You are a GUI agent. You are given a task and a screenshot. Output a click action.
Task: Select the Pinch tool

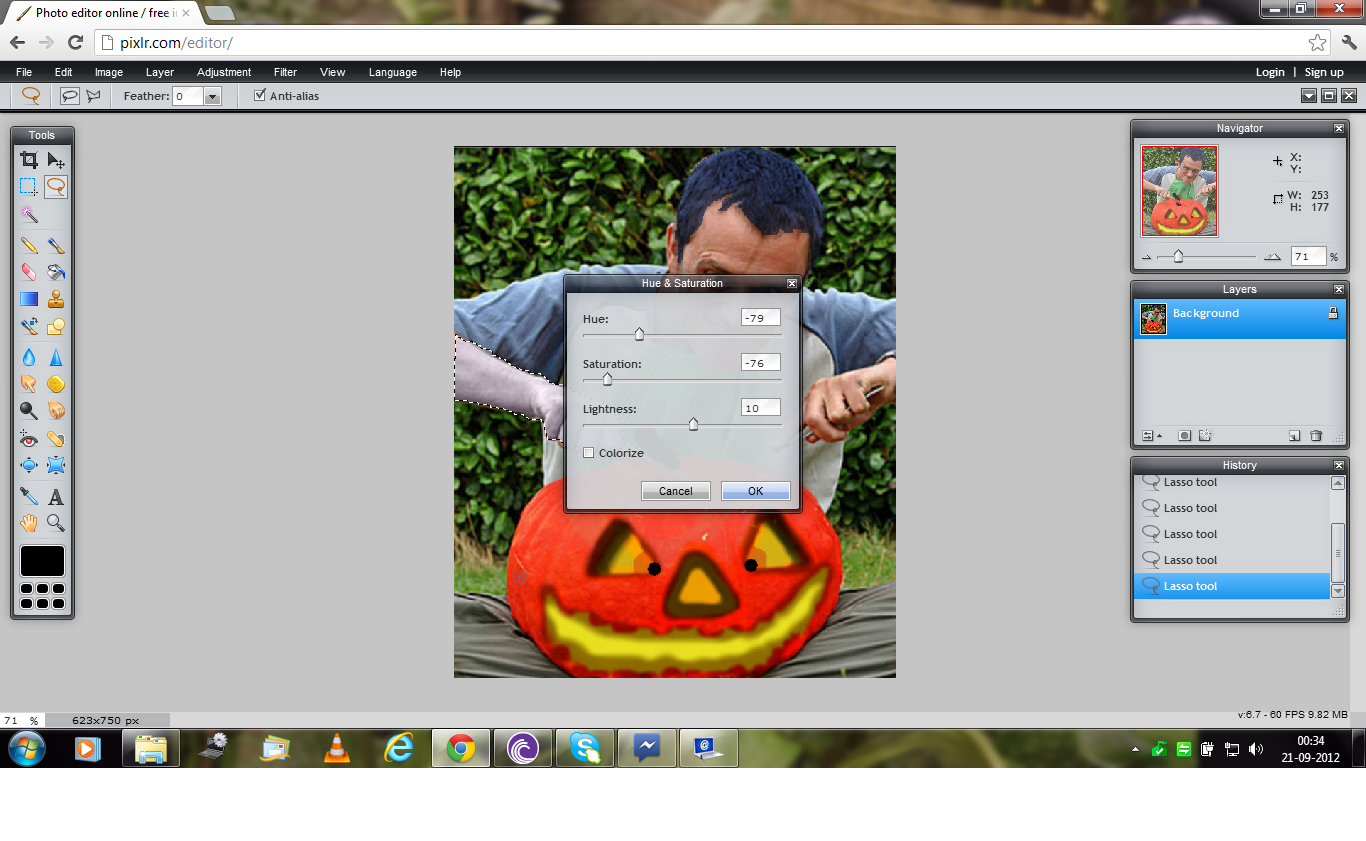[56, 465]
